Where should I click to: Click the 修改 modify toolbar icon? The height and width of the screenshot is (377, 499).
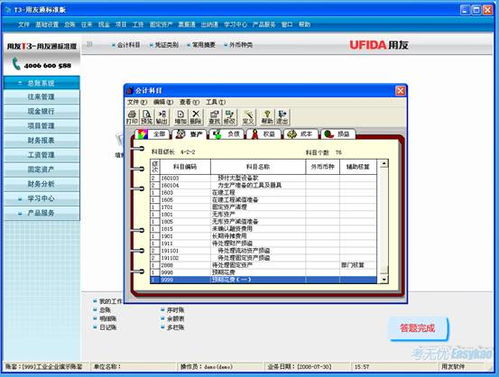click(229, 117)
